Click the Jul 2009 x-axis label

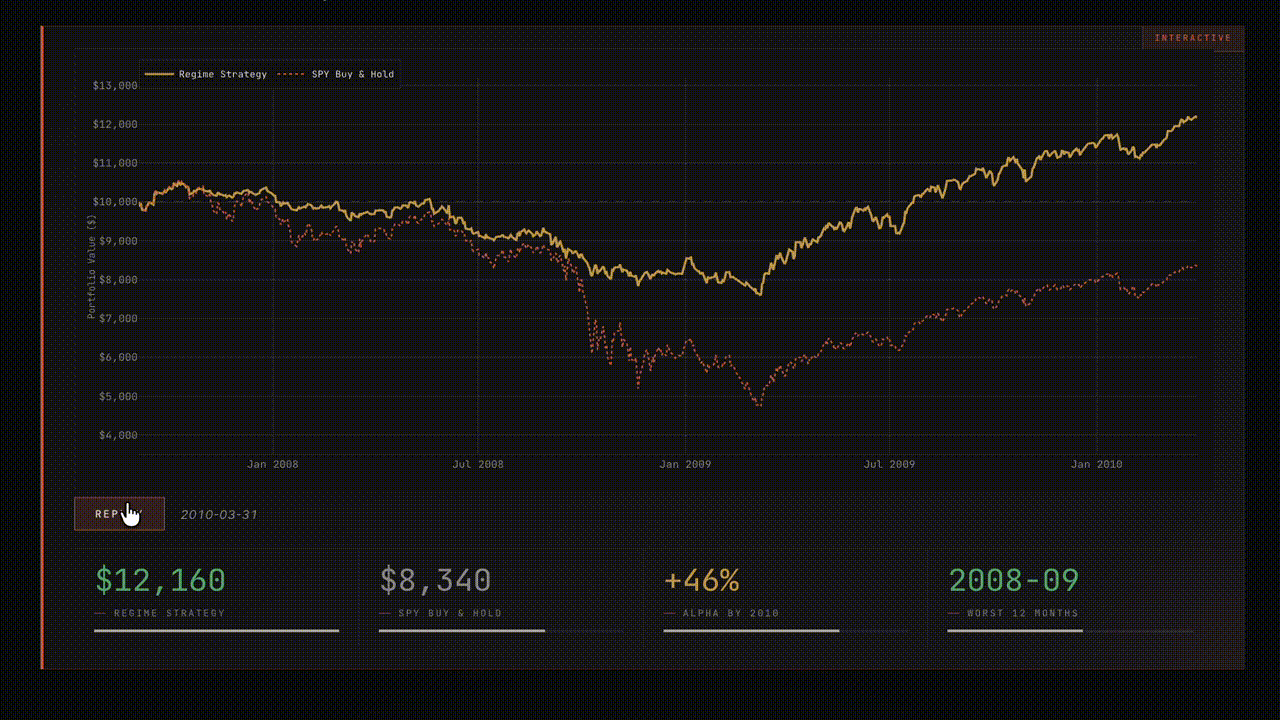(889, 464)
